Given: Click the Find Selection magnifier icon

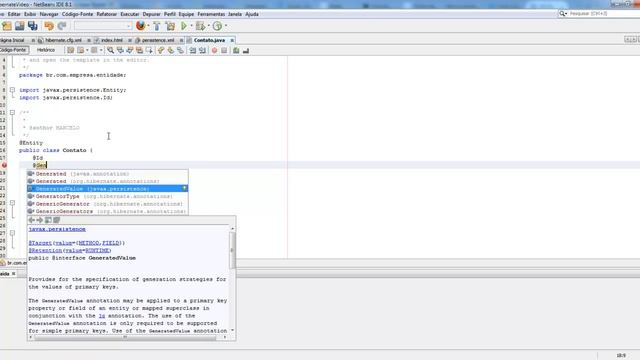Looking at the screenshot, I should coord(111,50).
